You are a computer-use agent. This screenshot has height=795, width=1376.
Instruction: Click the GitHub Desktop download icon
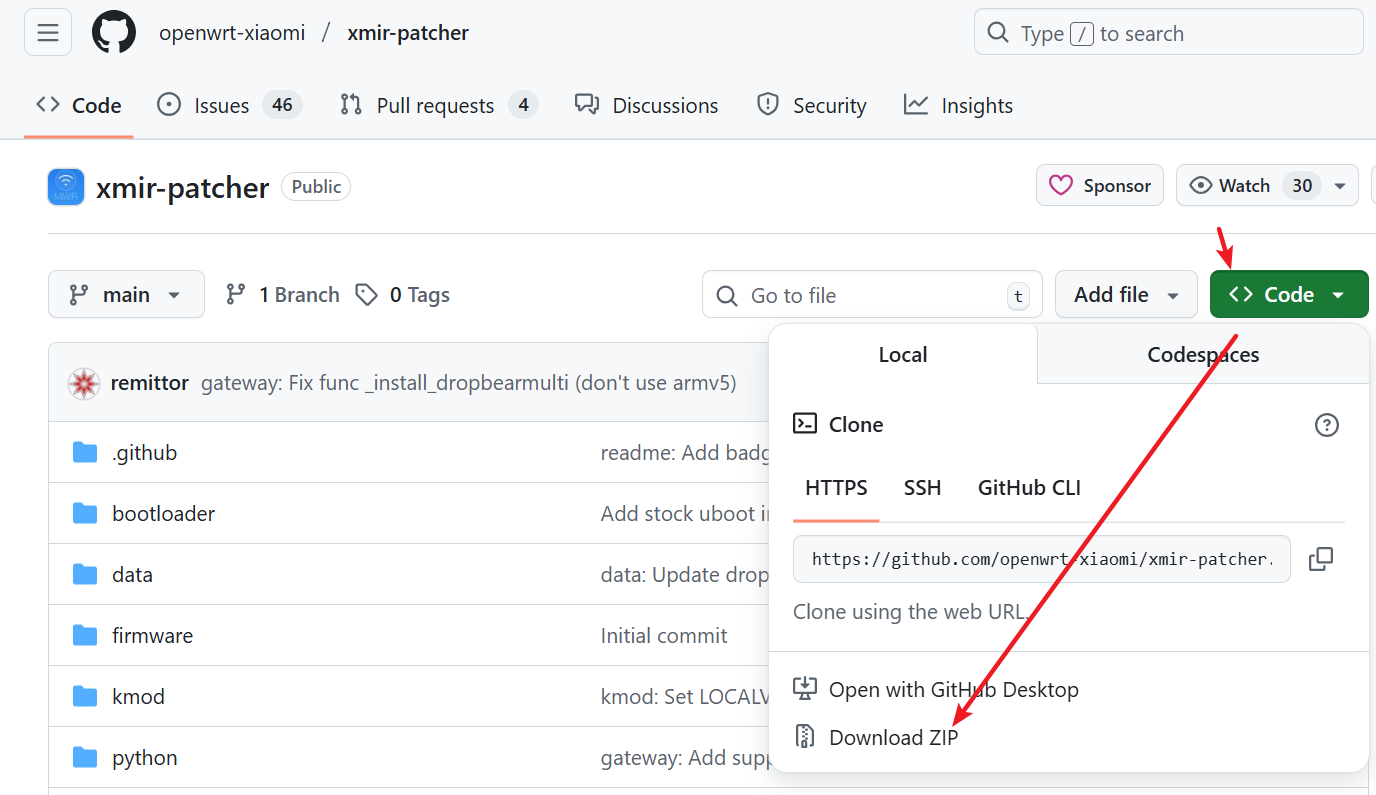(805, 689)
